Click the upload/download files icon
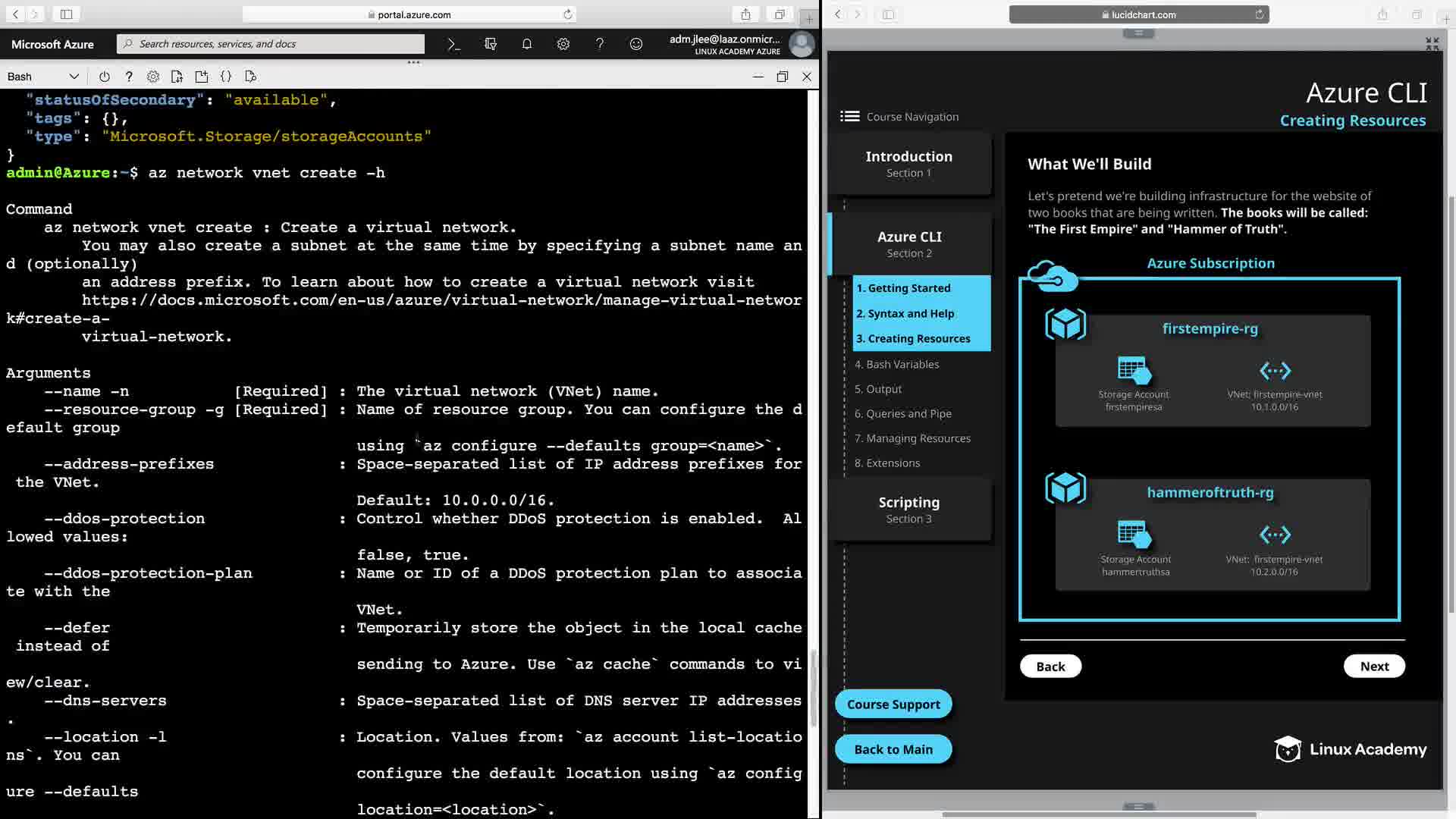Viewport: 1456px width, 819px height. (x=177, y=77)
